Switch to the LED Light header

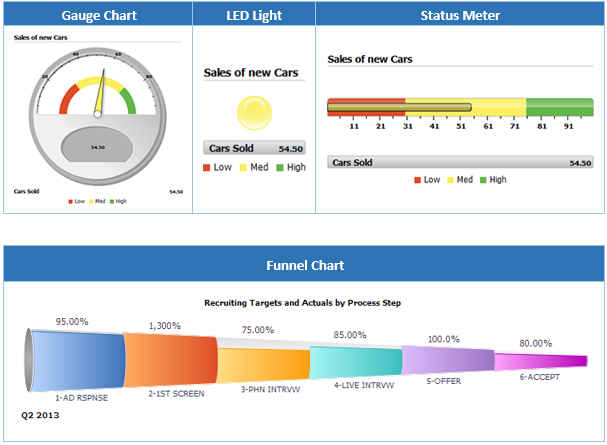254,15
